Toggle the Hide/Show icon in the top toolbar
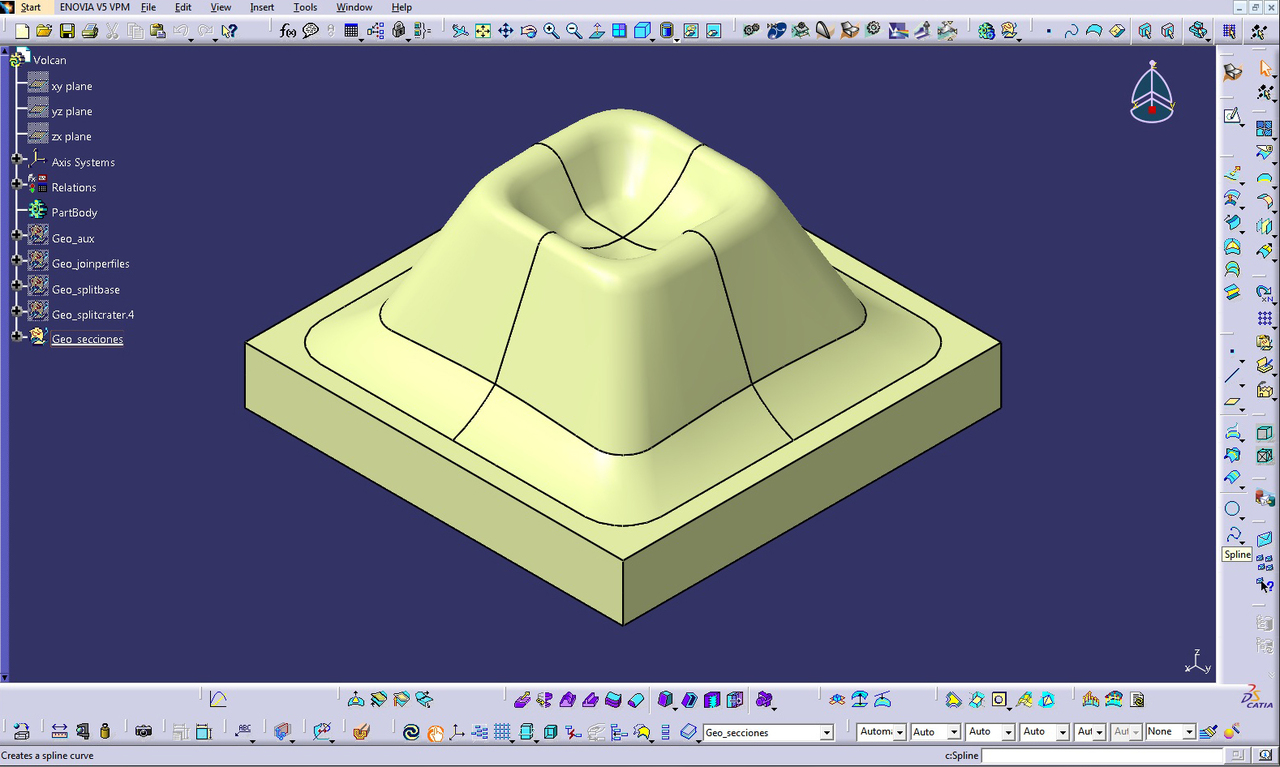Viewport: 1280px width, 767px height. (690, 31)
